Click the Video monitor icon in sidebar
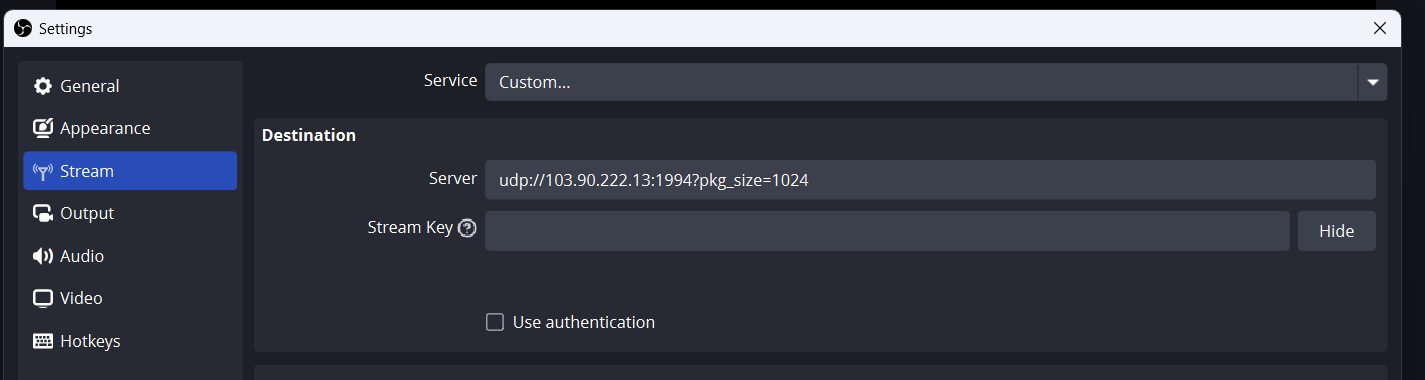The image size is (1425, 380). [43, 298]
